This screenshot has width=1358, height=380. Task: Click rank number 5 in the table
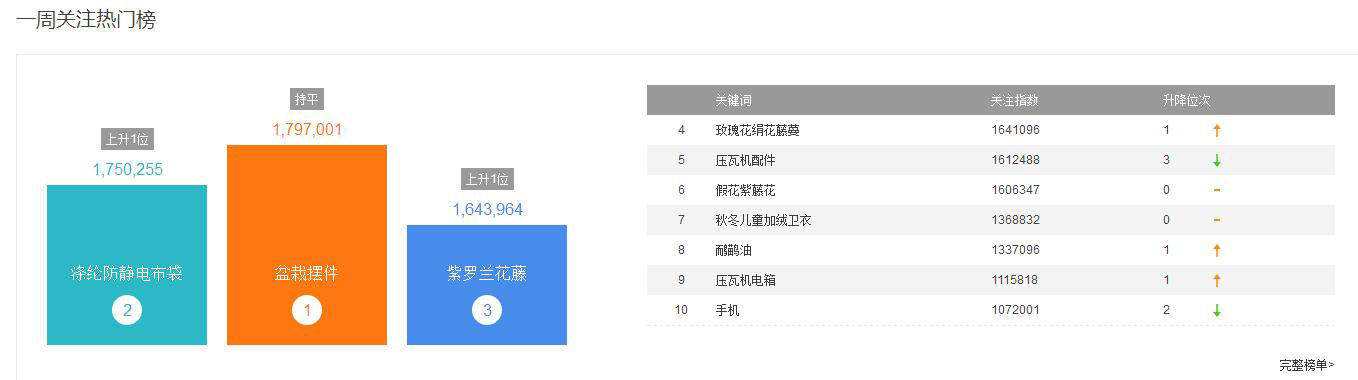[x=681, y=160]
